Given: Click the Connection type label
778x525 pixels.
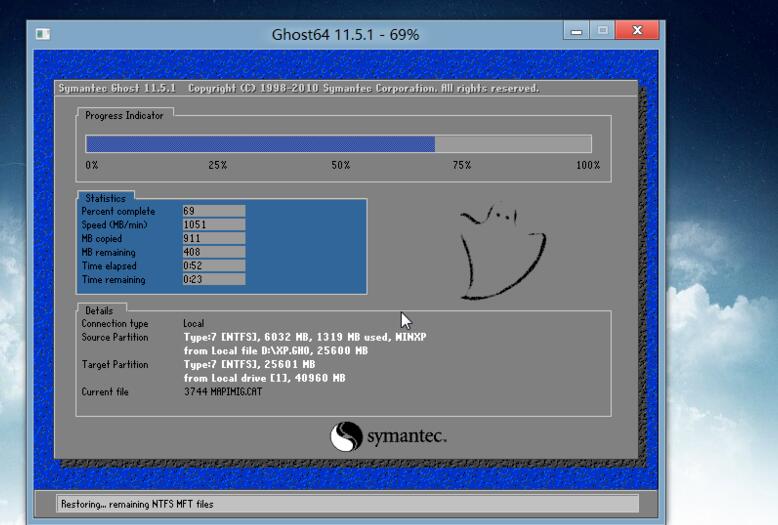Looking at the screenshot, I should [x=115, y=324].
